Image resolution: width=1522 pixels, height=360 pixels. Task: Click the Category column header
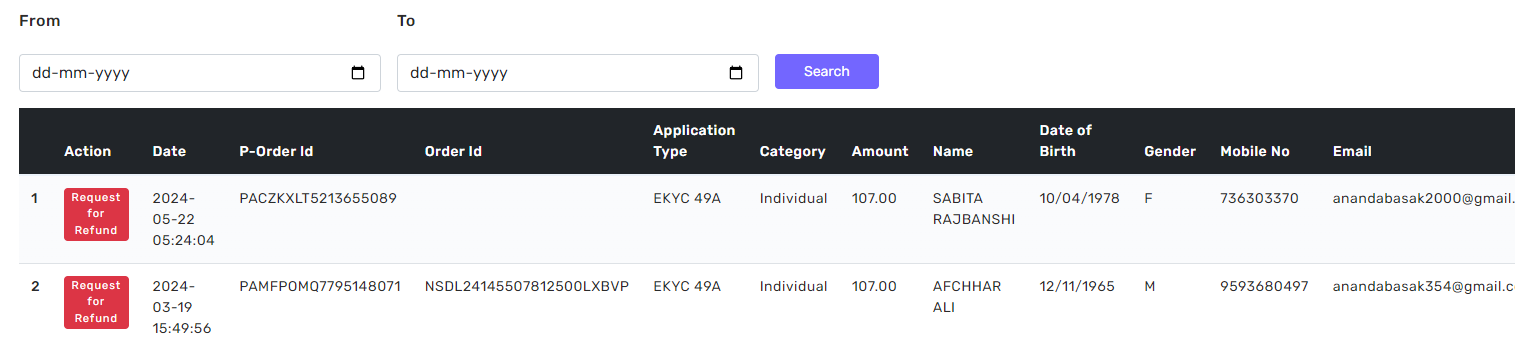792,151
